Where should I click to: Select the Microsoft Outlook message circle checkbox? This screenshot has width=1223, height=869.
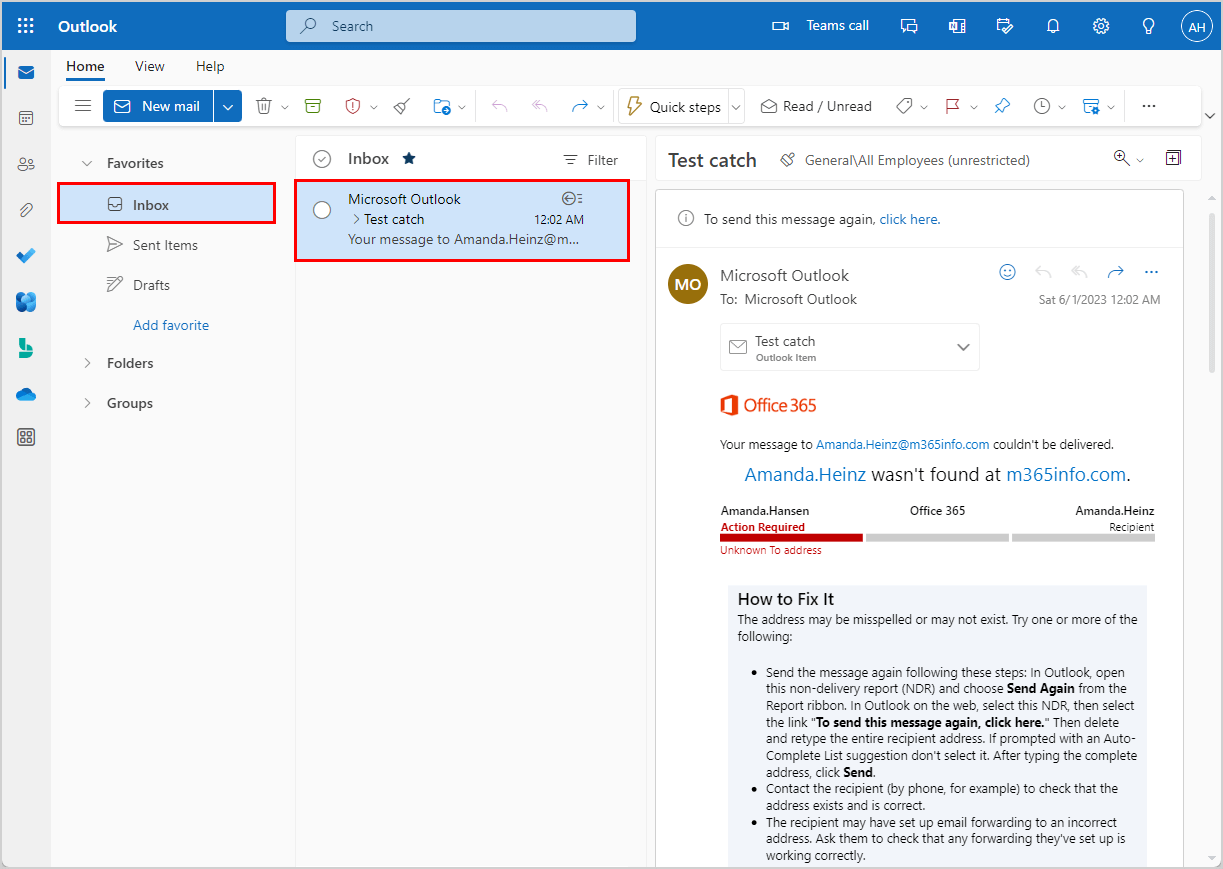tap(322, 210)
